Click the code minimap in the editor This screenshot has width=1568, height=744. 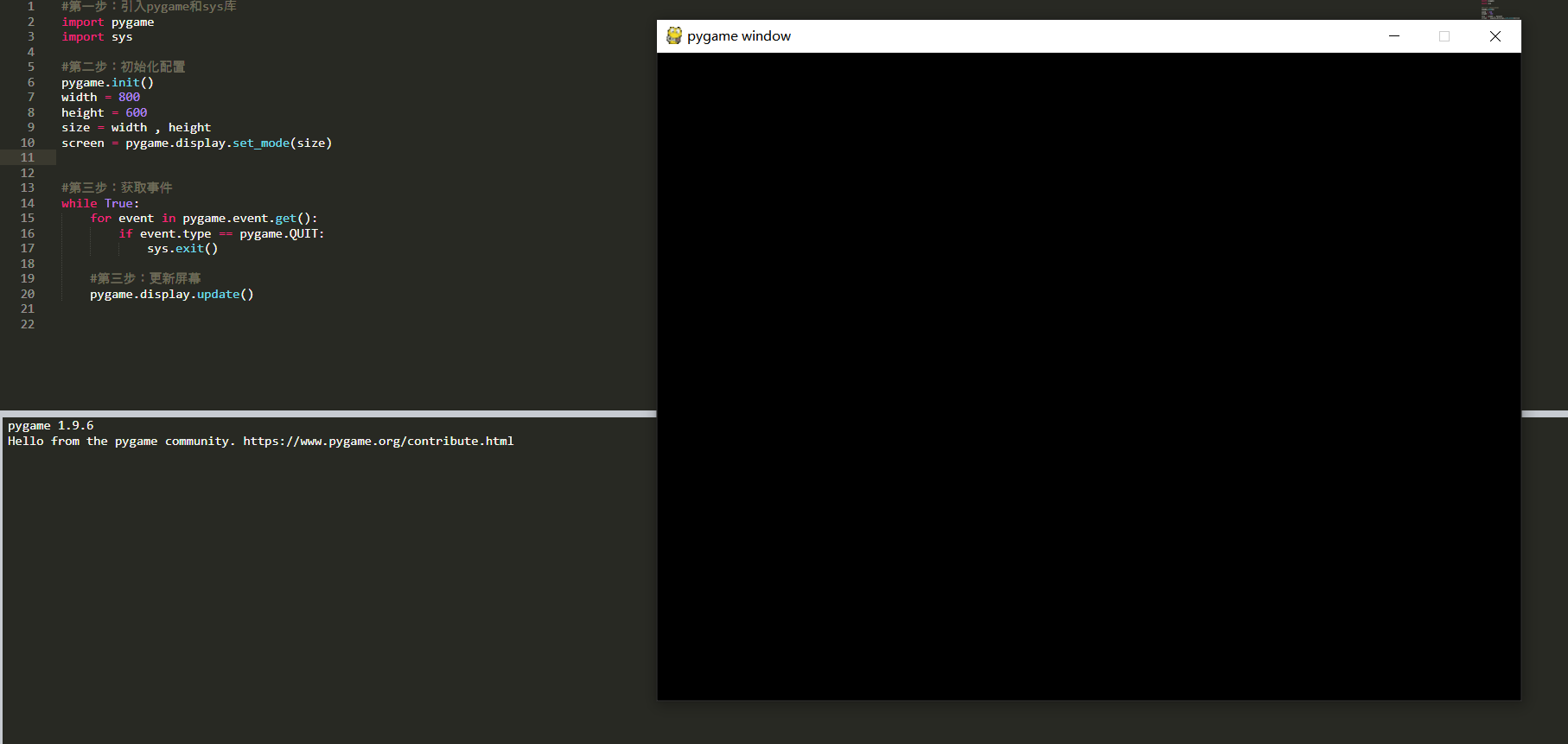coord(1499,10)
